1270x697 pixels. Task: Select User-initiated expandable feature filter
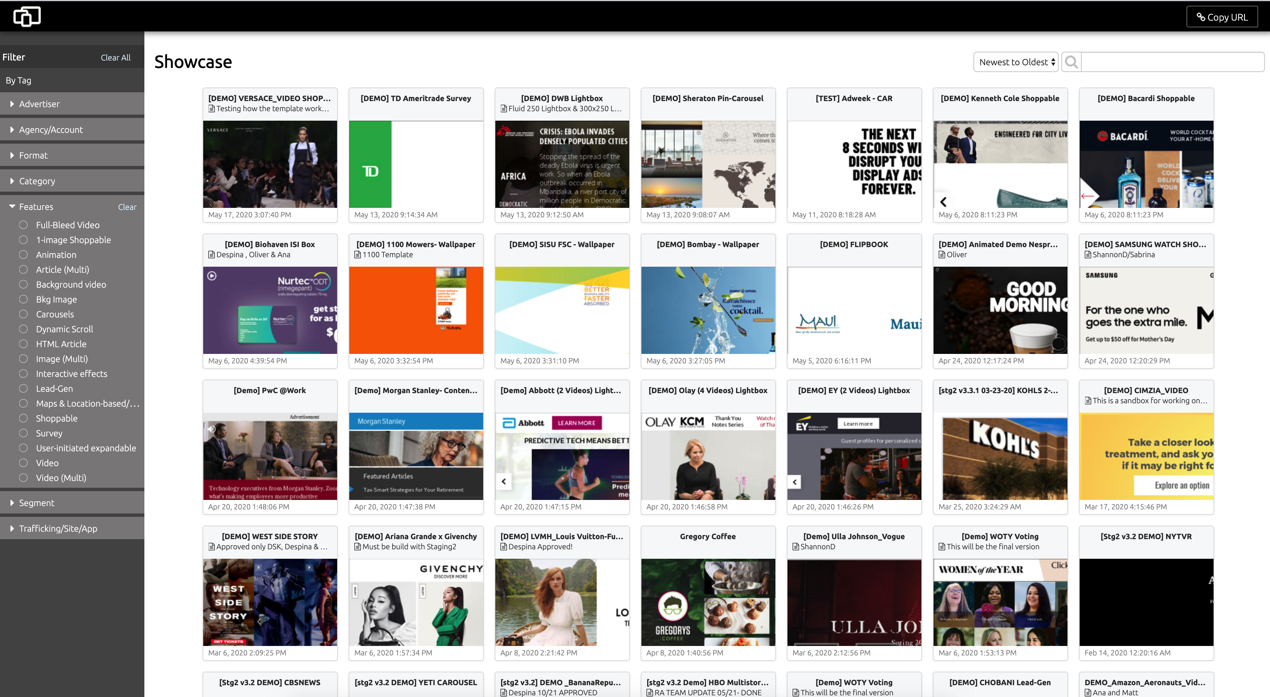pos(23,448)
